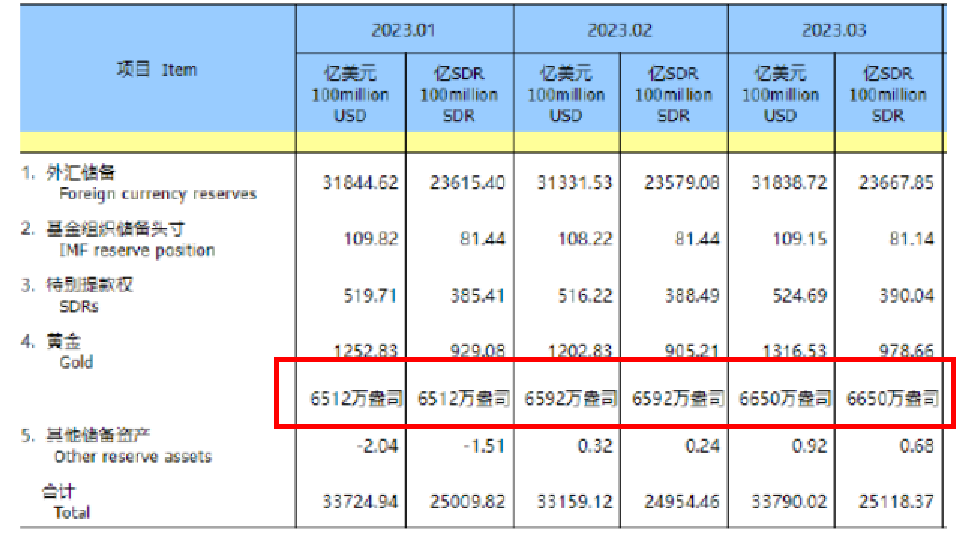Click the gold value 905.21
The height and width of the screenshot is (543, 959).
(692, 350)
